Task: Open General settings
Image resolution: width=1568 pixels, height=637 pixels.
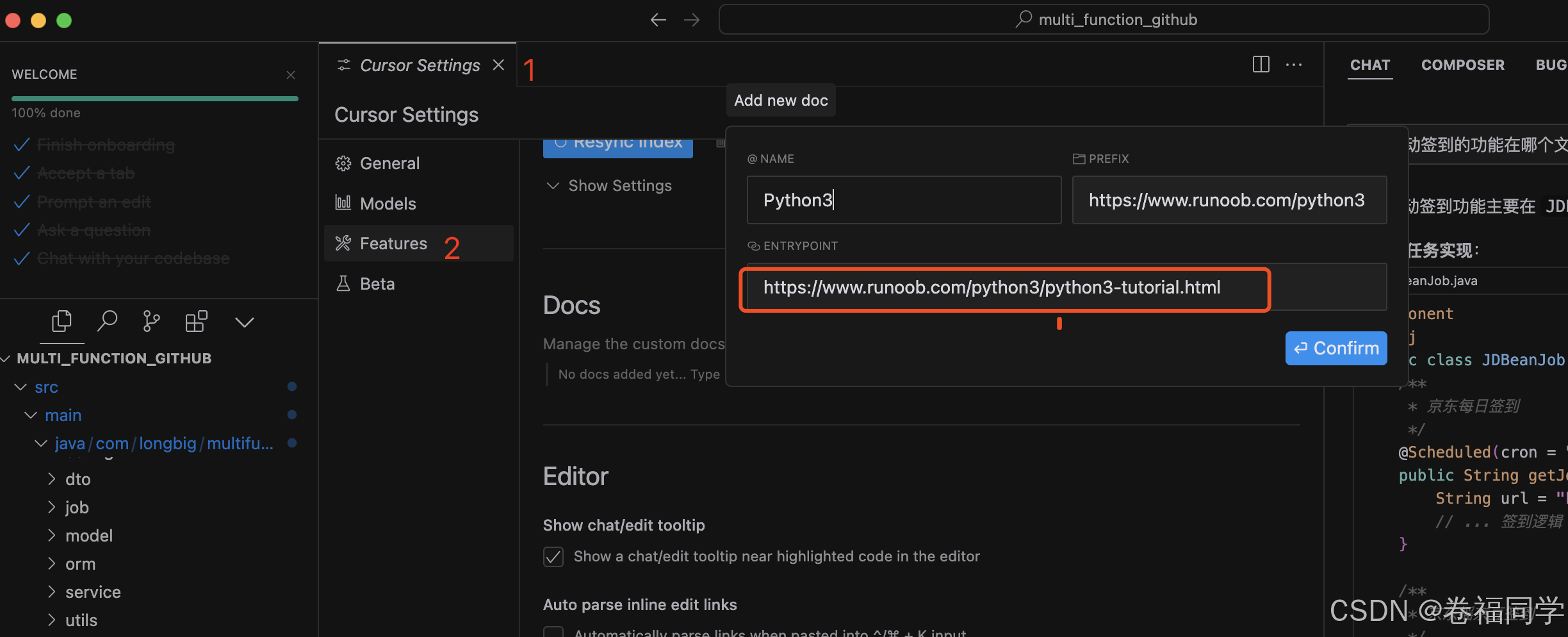Action: click(x=419, y=163)
